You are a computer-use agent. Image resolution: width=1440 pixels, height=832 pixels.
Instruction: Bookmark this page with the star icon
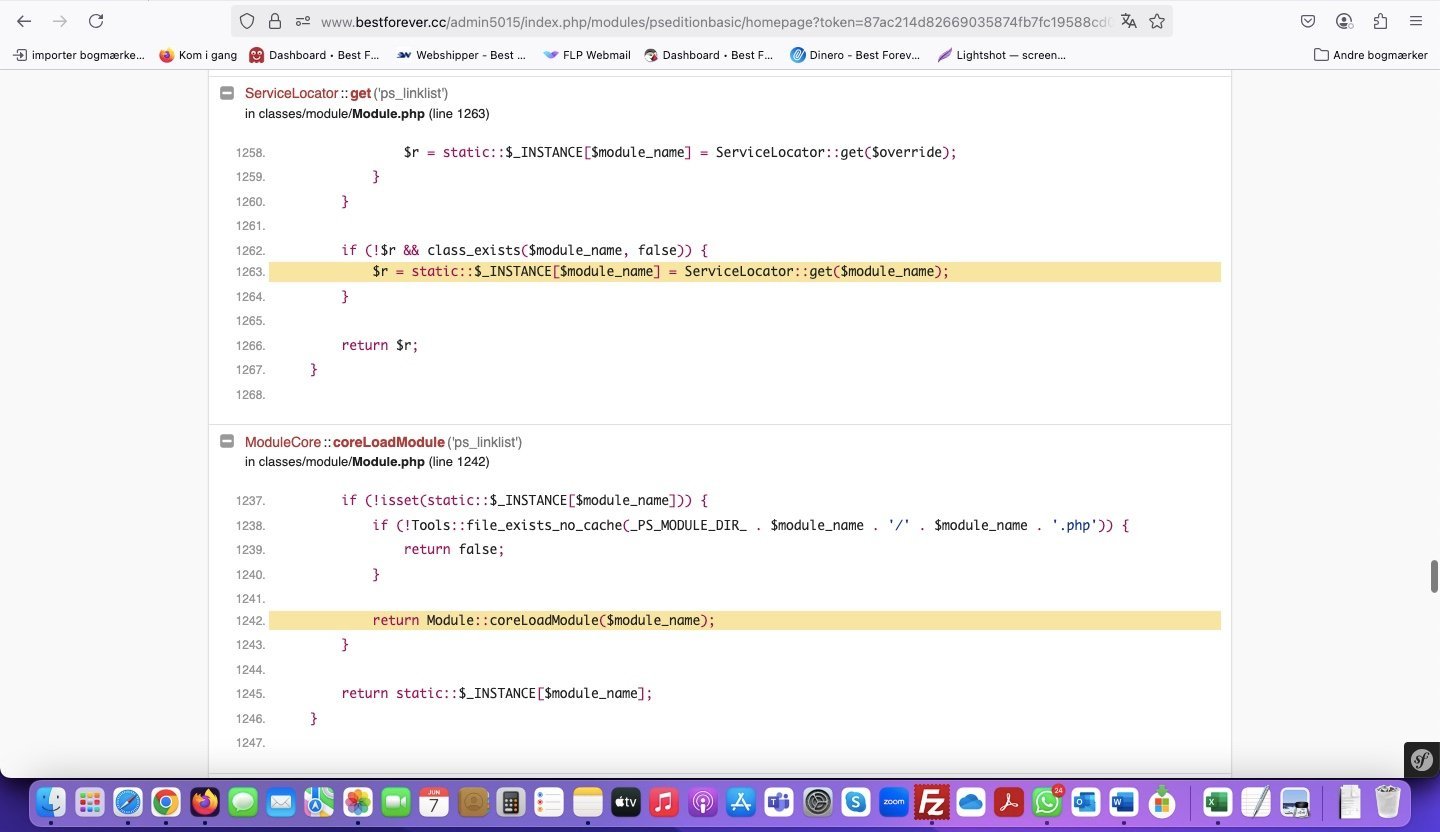tap(1157, 21)
